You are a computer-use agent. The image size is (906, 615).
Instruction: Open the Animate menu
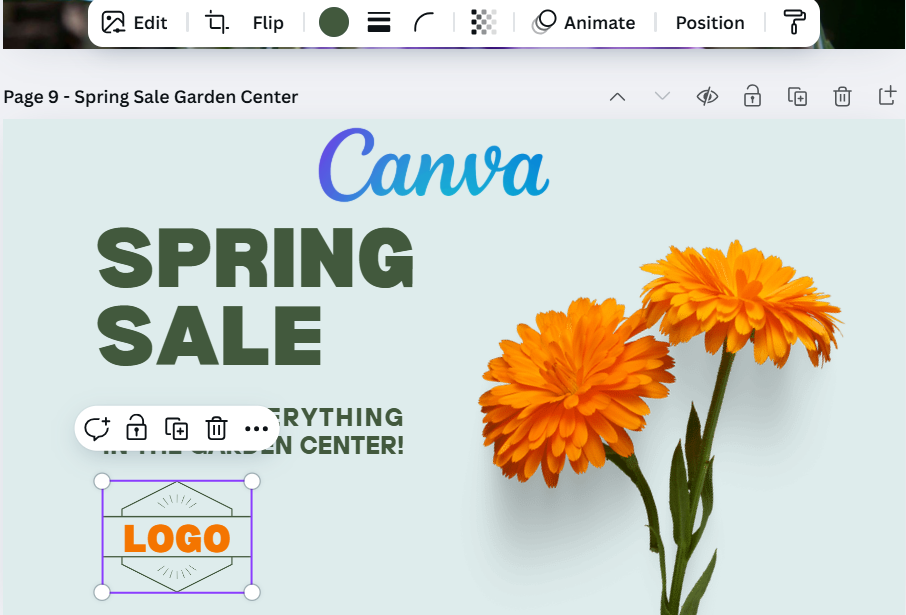click(585, 22)
